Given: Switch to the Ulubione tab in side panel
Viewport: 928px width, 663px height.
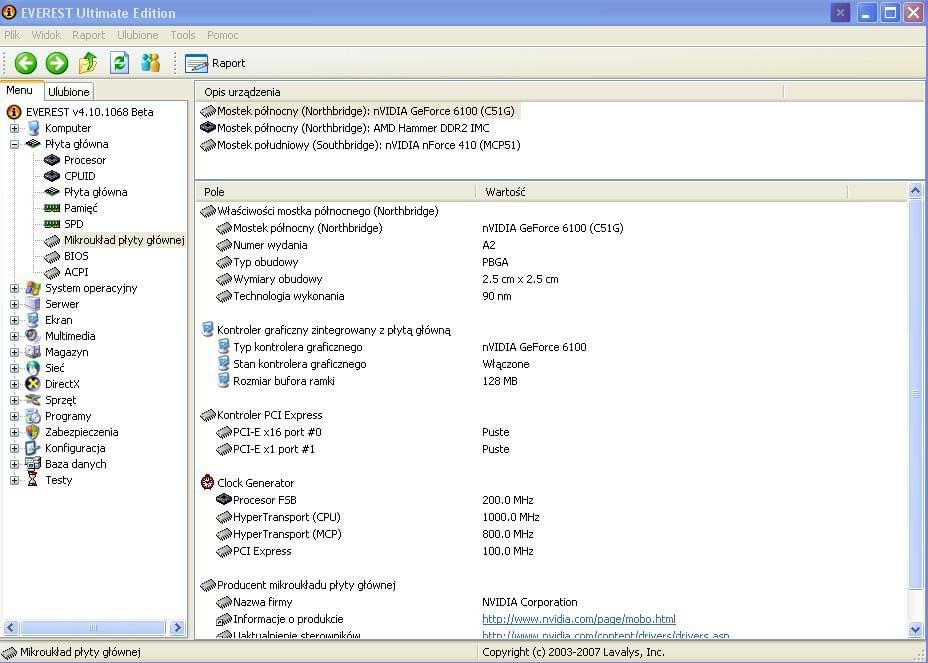Looking at the screenshot, I should click(69, 92).
